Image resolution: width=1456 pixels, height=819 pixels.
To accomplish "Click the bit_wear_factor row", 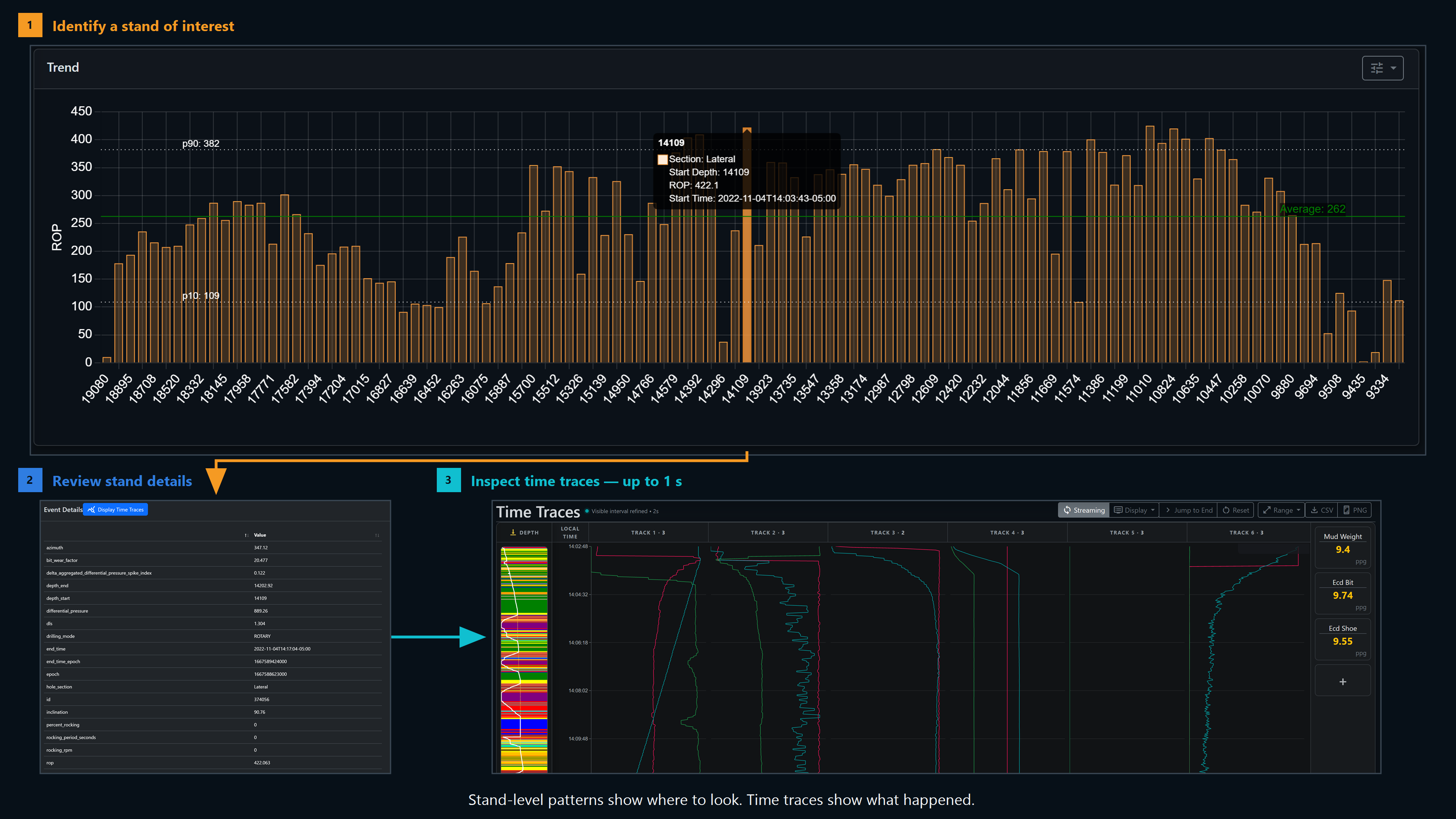I will pos(213,560).
